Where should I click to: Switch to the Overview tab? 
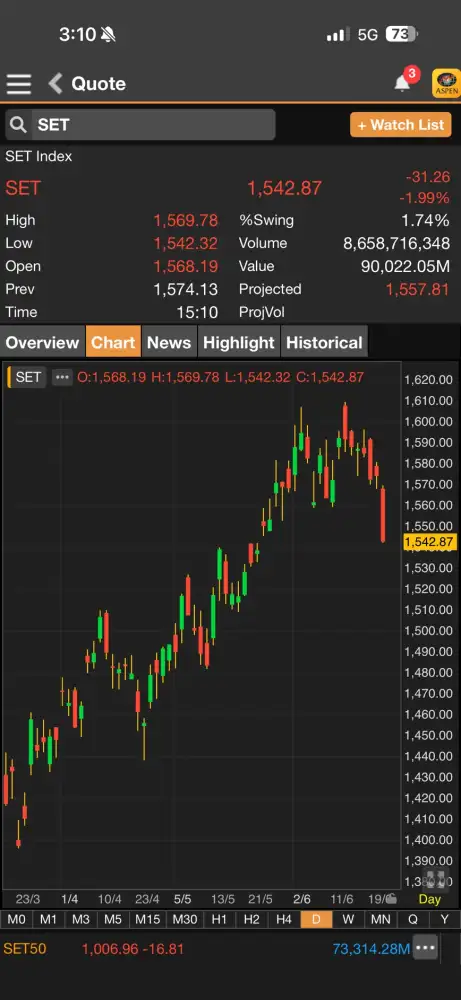[x=42, y=342]
